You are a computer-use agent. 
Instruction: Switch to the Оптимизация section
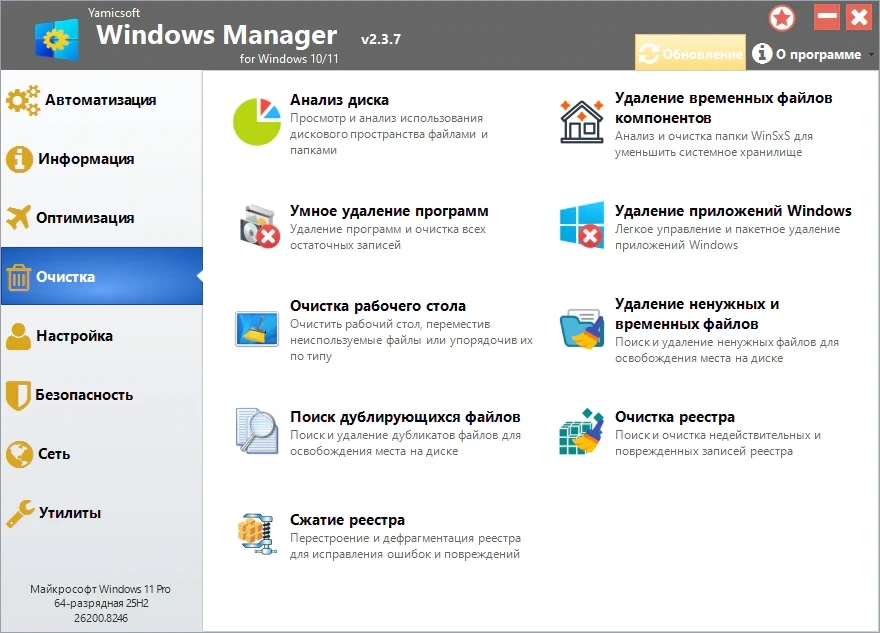pos(101,218)
